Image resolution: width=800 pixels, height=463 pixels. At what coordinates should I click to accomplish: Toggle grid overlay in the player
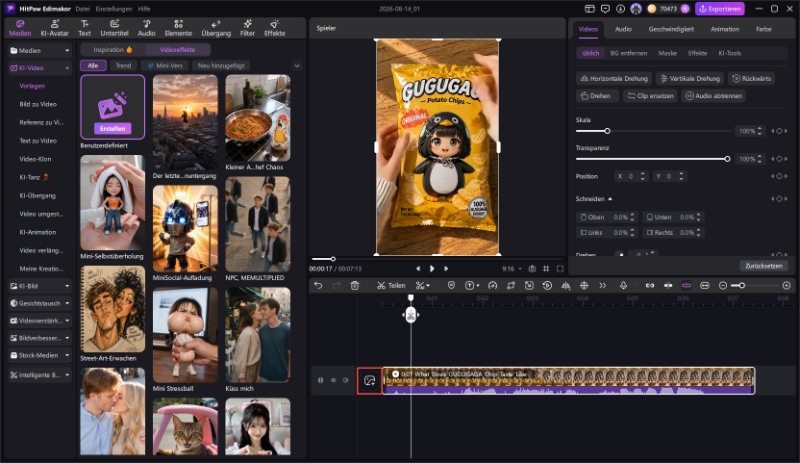point(546,269)
